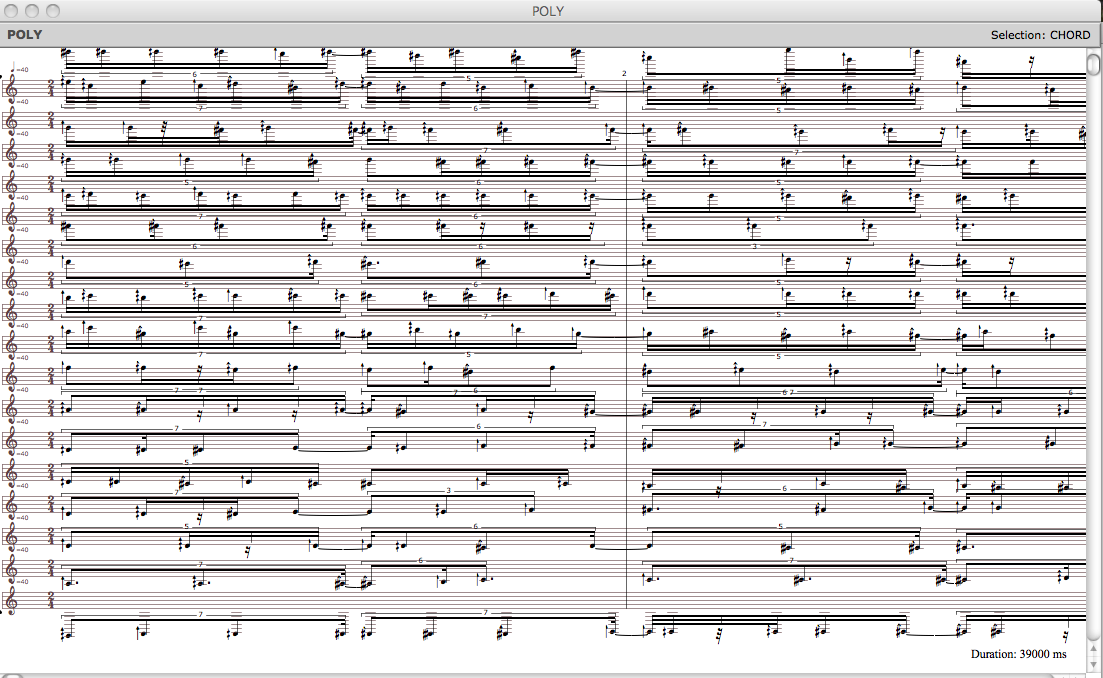Click the 'Selection: CHORD' mode indicator
Image resolution: width=1103 pixels, height=678 pixels.
[x=1040, y=35]
